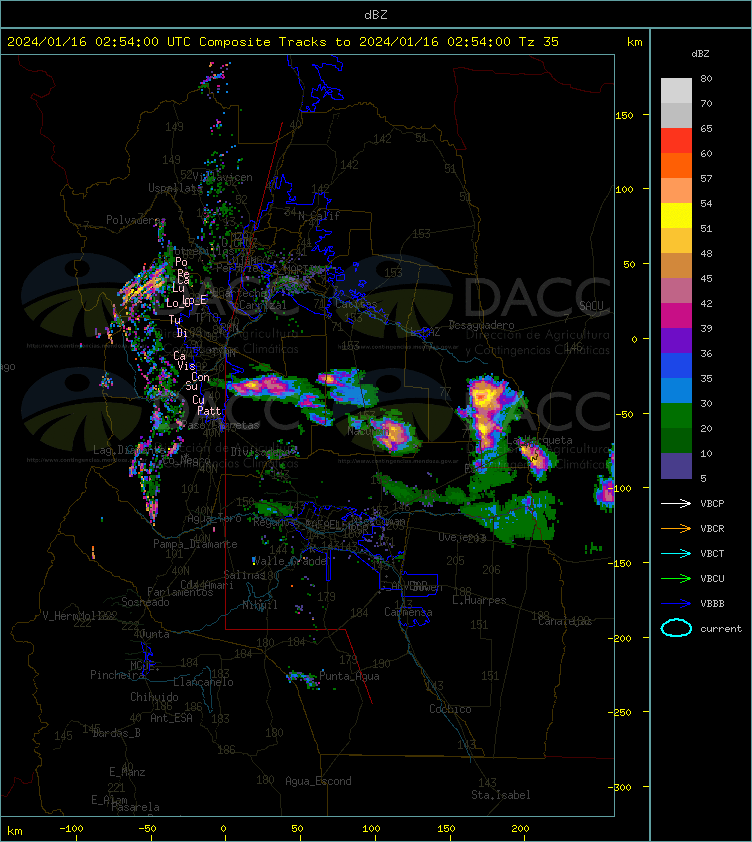
Task: Click the 'Carmensa' map label
Action: pyautogui.click(x=408, y=612)
